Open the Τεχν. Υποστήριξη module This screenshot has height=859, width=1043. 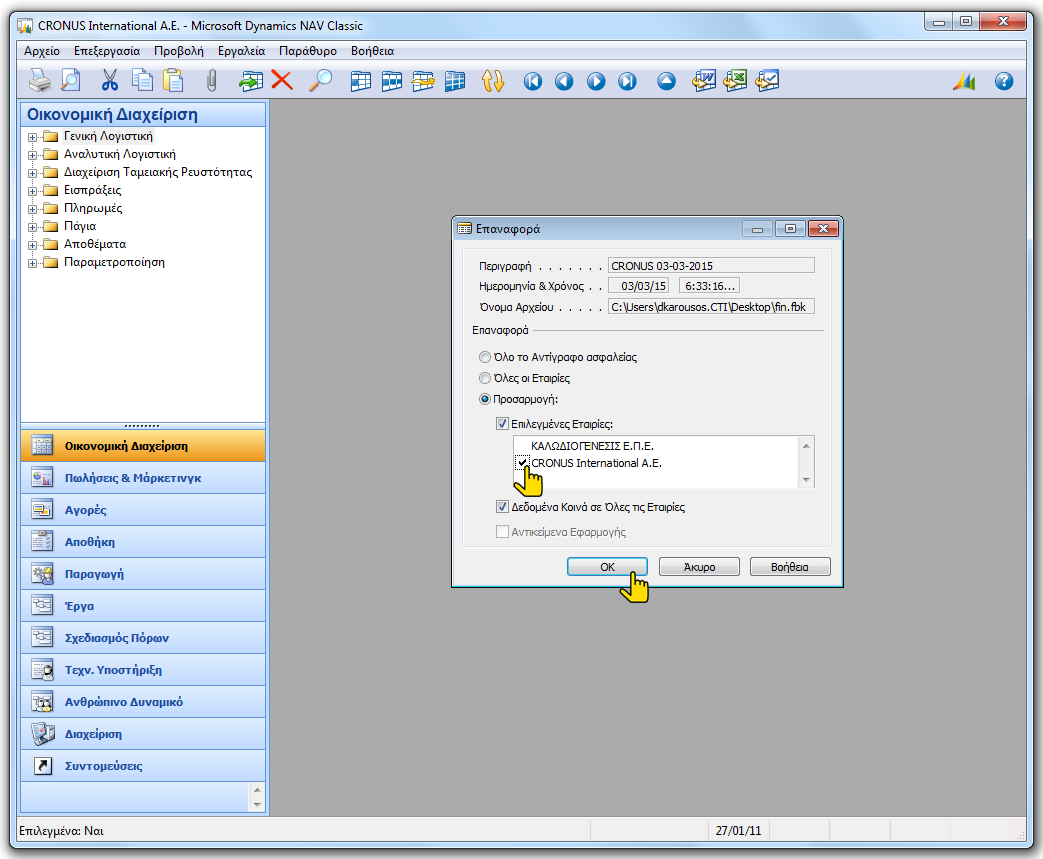143,669
